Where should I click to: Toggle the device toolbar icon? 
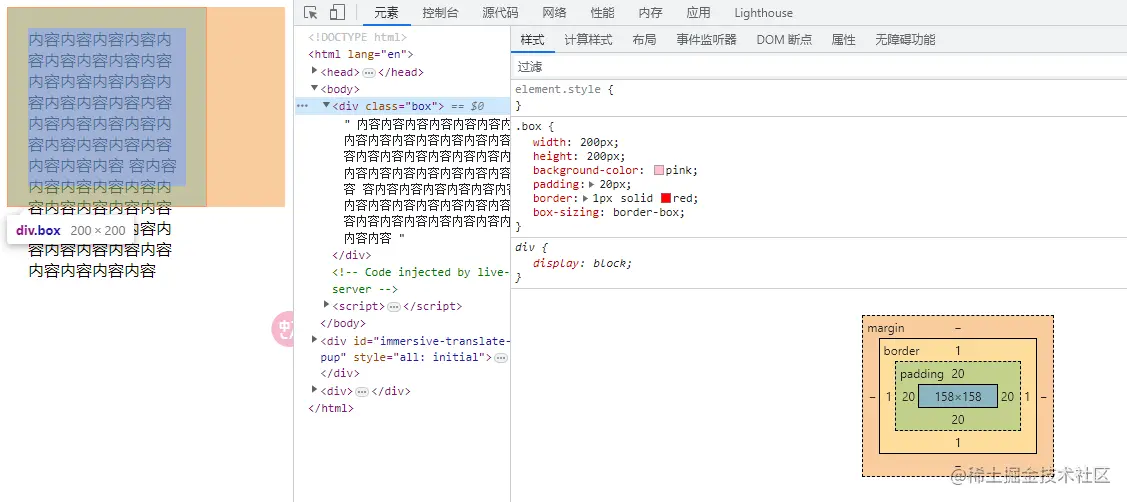click(x=337, y=13)
